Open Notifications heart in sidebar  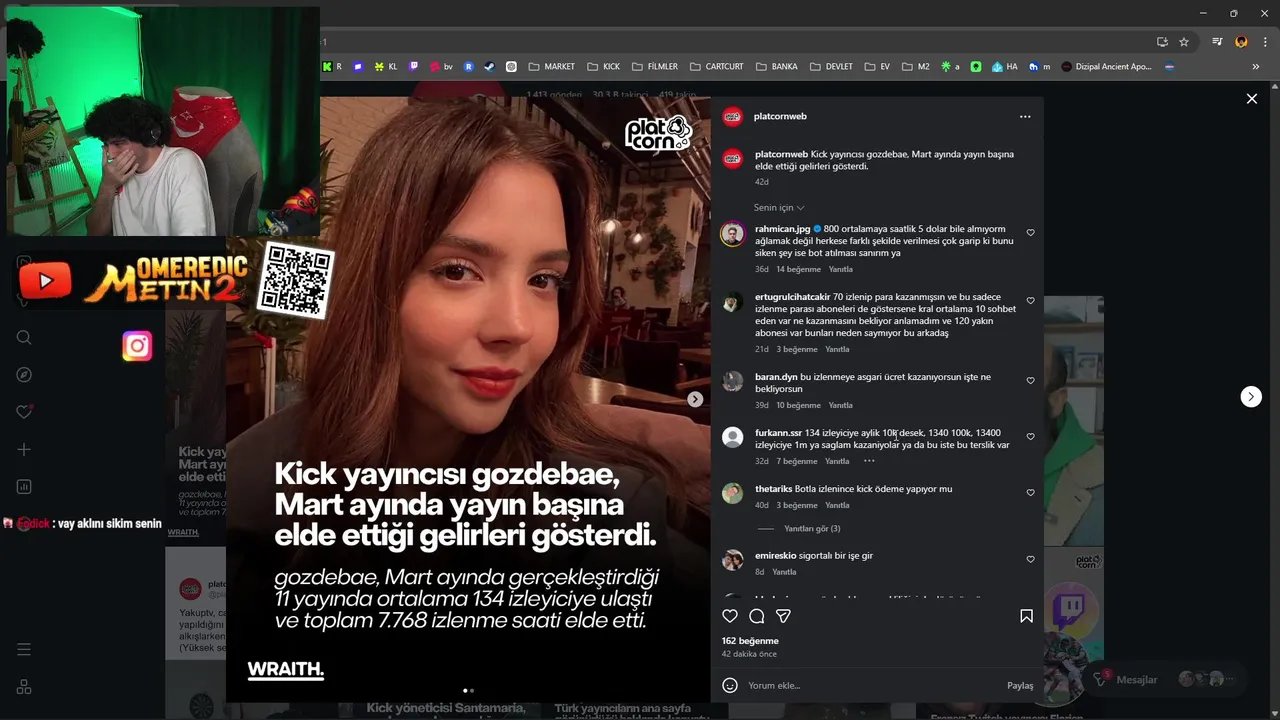point(24,412)
